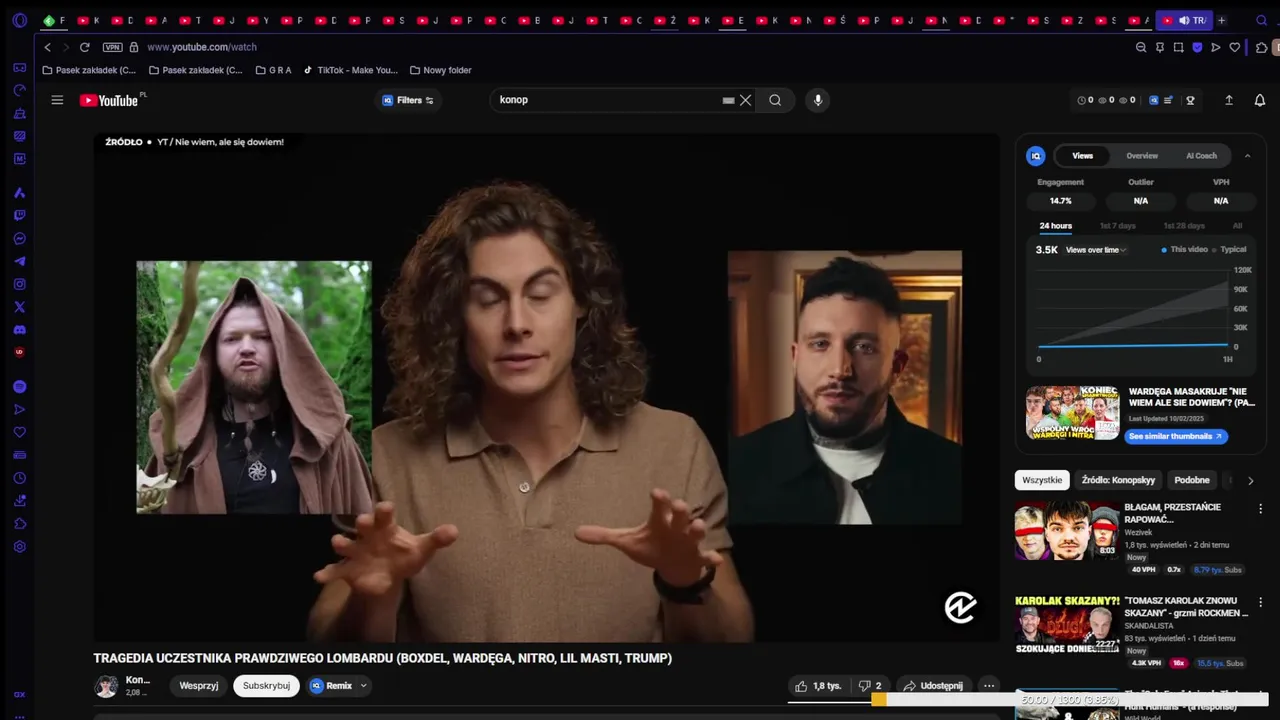The image size is (1280, 720).
Task: Toggle the 'This video' chart legend
Action: 1184,250
